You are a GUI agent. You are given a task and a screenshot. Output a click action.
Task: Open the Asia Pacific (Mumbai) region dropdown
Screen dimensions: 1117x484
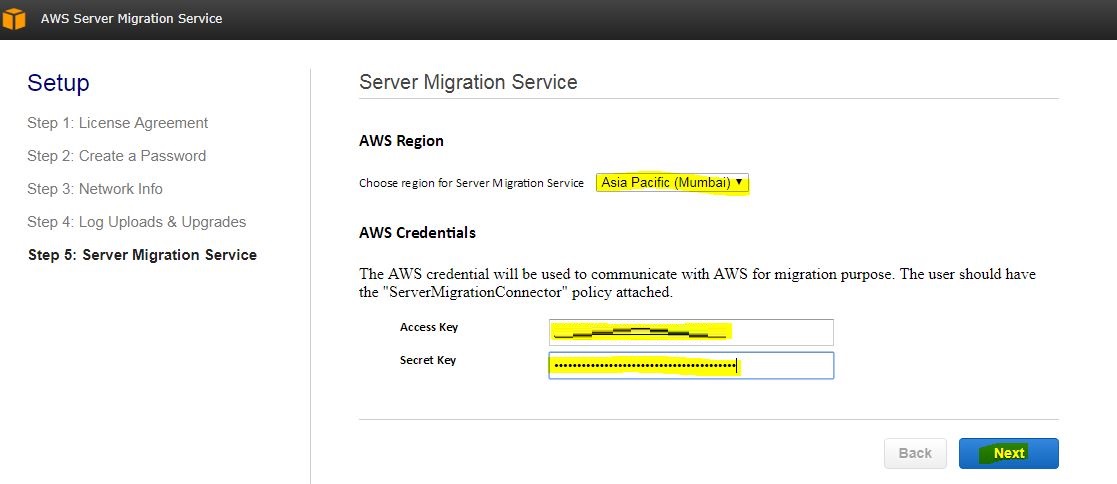pyautogui.click(x=672, y=183)
